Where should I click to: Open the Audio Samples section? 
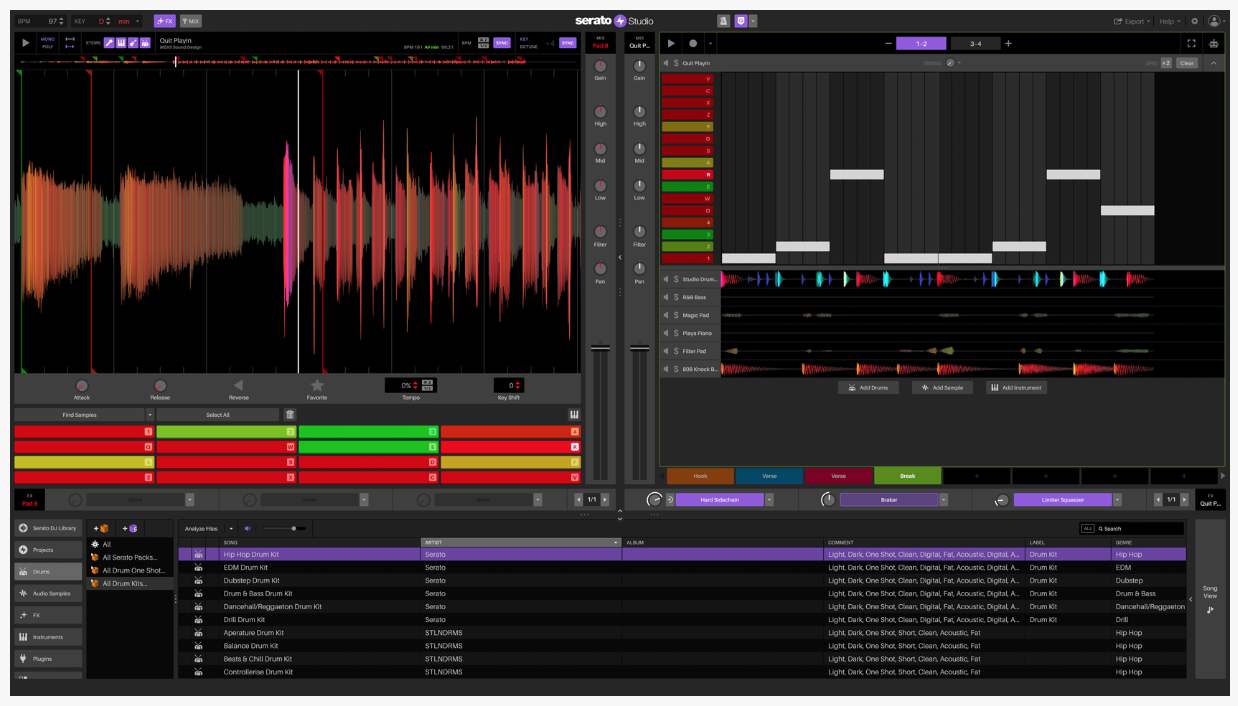48,593
